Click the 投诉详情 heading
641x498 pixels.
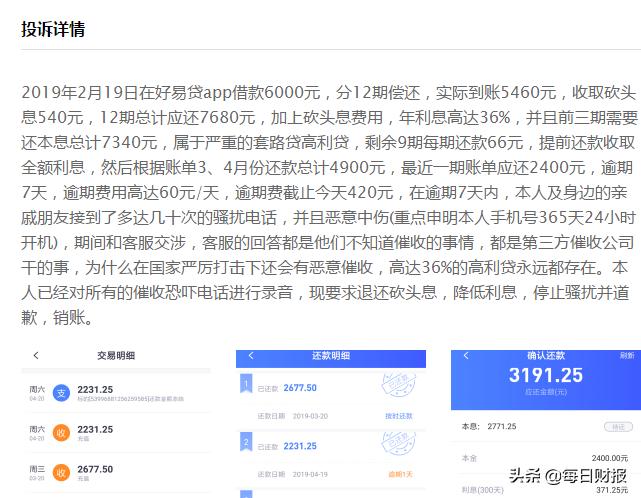coord(53,29)
